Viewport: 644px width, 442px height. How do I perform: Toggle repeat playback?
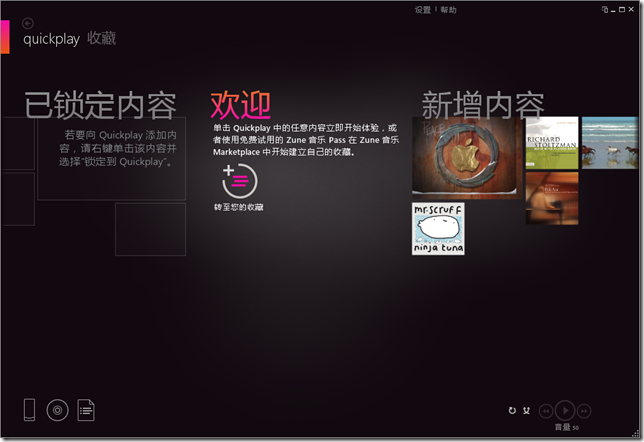[512, 410]
